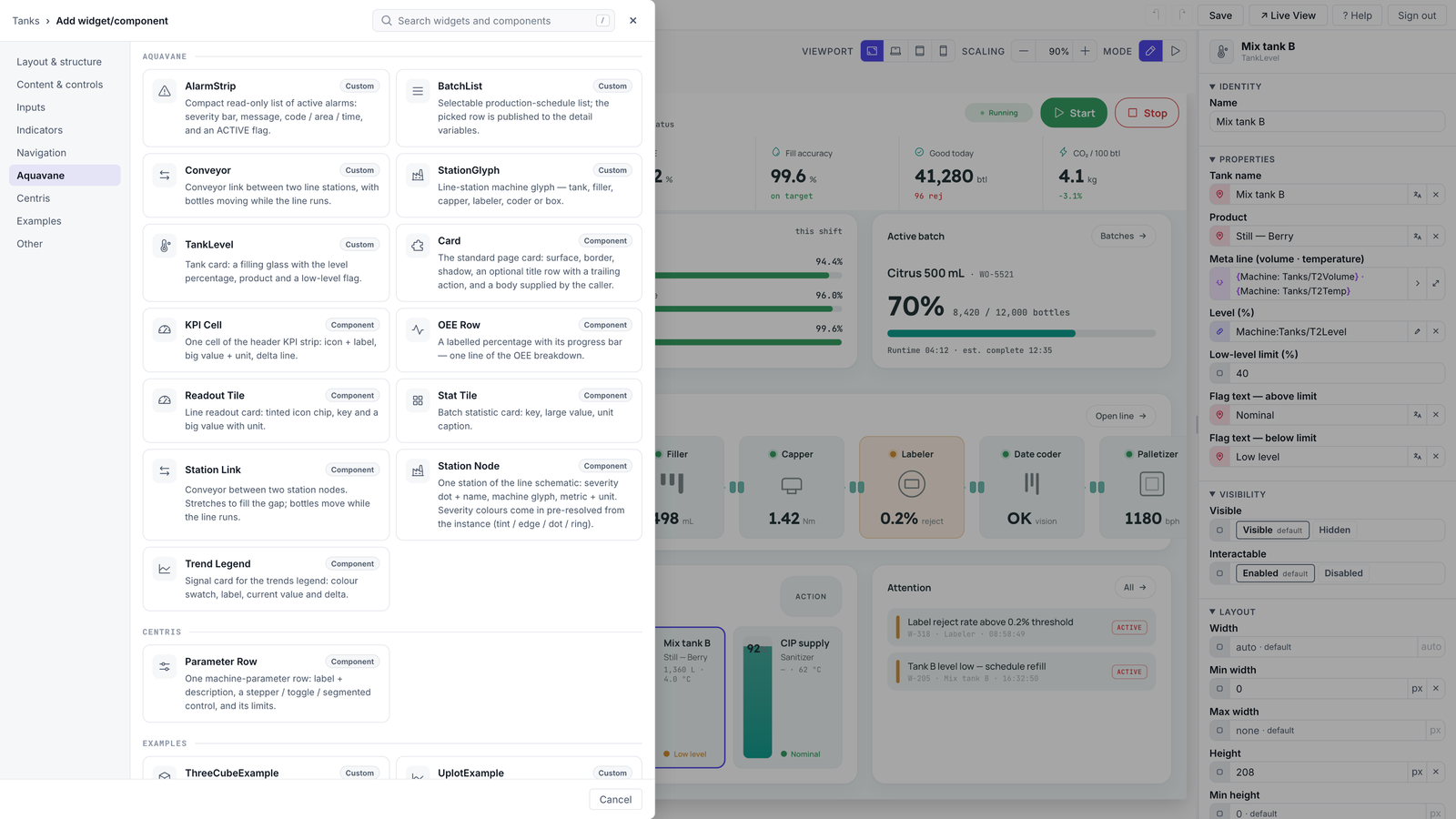
Task: Click the mobile viewport icon
Action: pos(943,51)
